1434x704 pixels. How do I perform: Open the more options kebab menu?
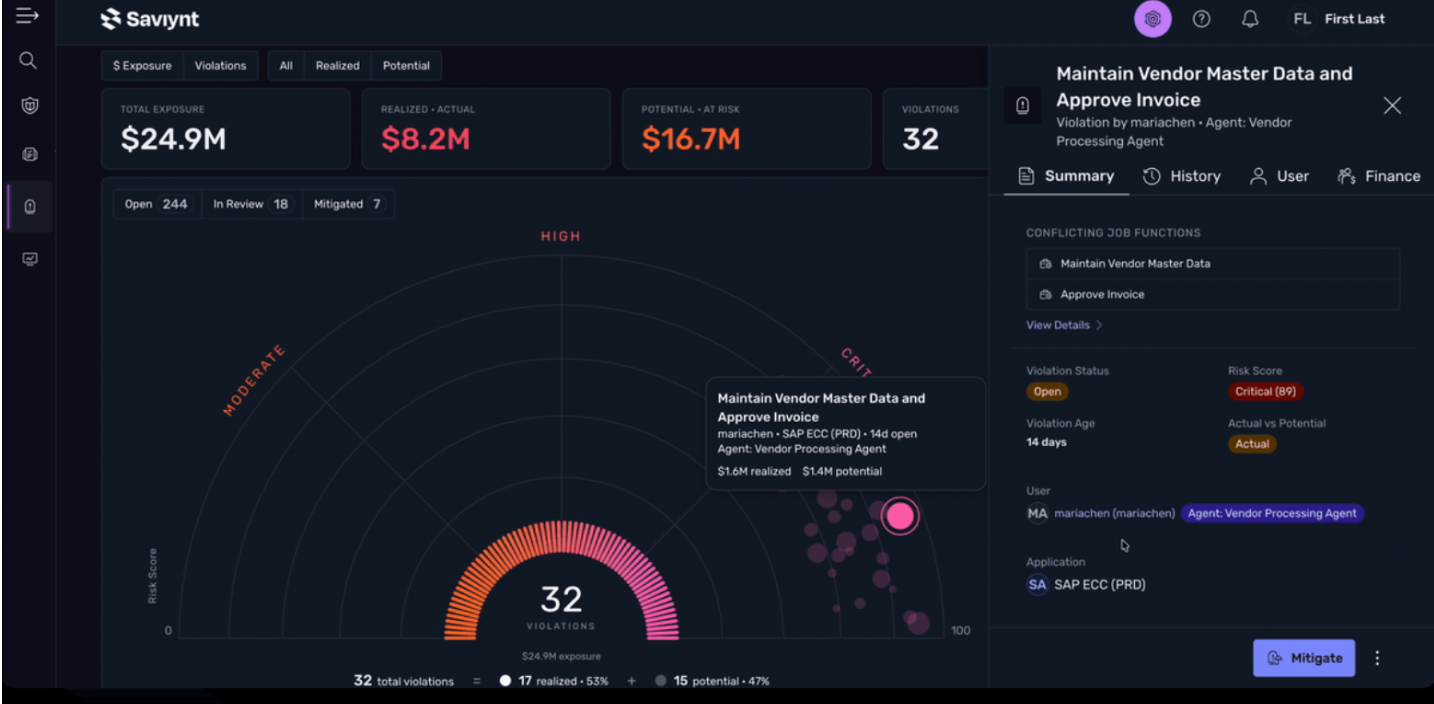[x=1377, y=658]
